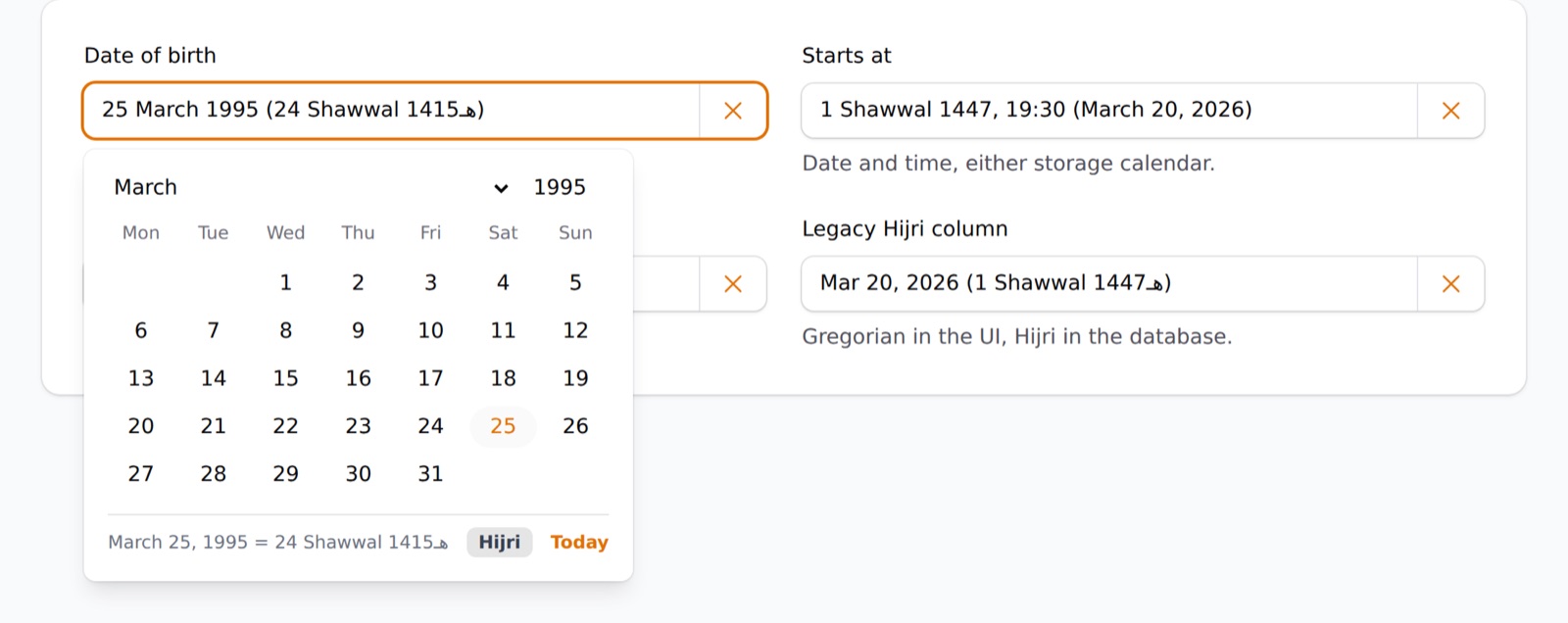1568x623 pixels.
Task: Select March 15 on the calendar
Action: (x=285, y=378)
